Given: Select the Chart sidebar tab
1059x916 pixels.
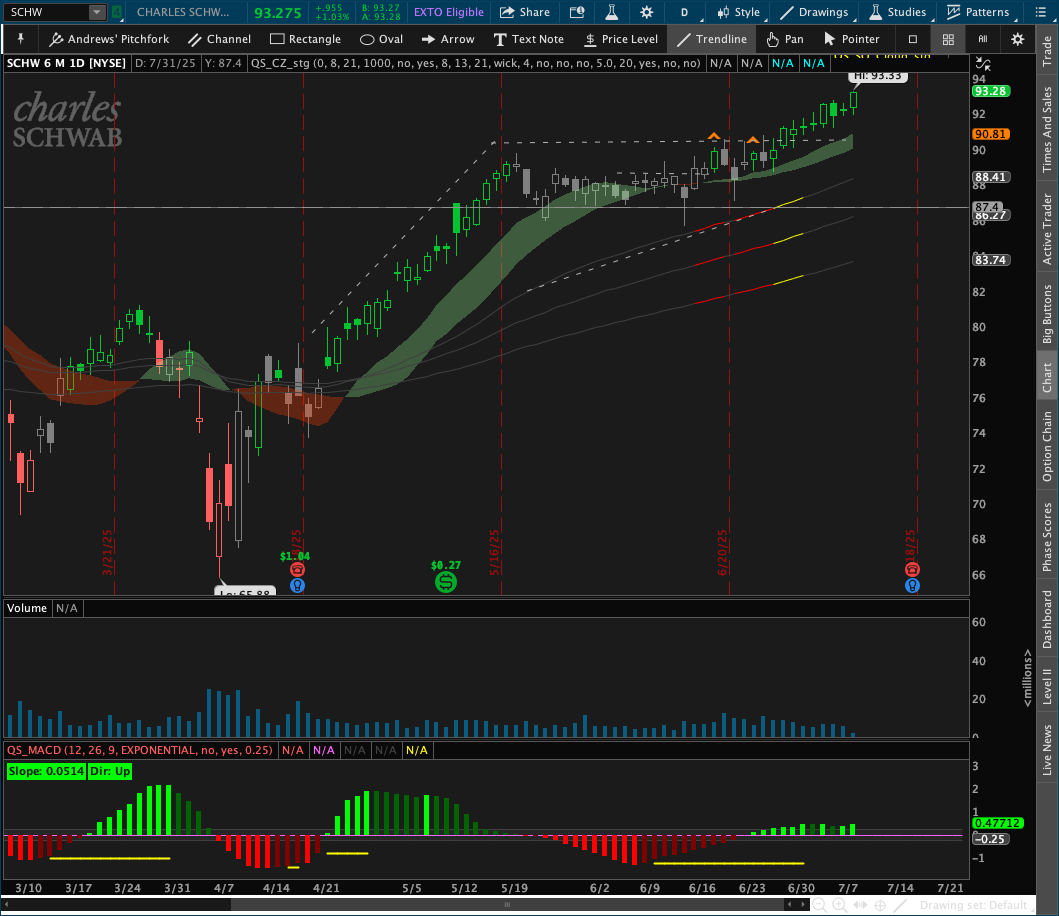Looking at the screenshot, I should coord(1048,378).
